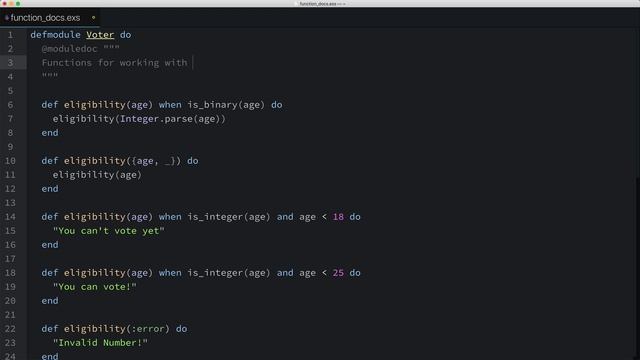Image resolution: width=640 pixels, height=360 pixels.
Task: Click line number 9 in the gutter
Action: tap(10, 147)
